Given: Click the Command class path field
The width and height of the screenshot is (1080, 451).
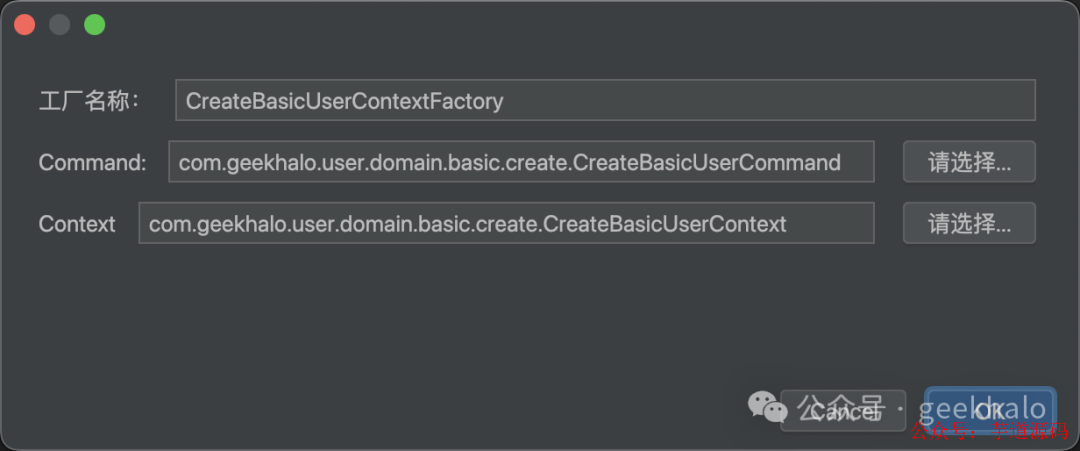Looking at the screenshot, I should 521,162.
